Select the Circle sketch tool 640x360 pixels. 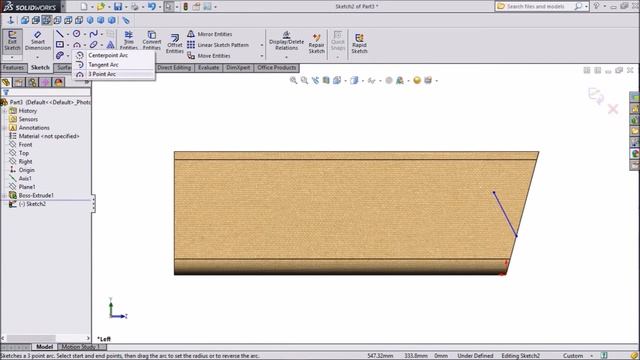(x=76, y=34)
